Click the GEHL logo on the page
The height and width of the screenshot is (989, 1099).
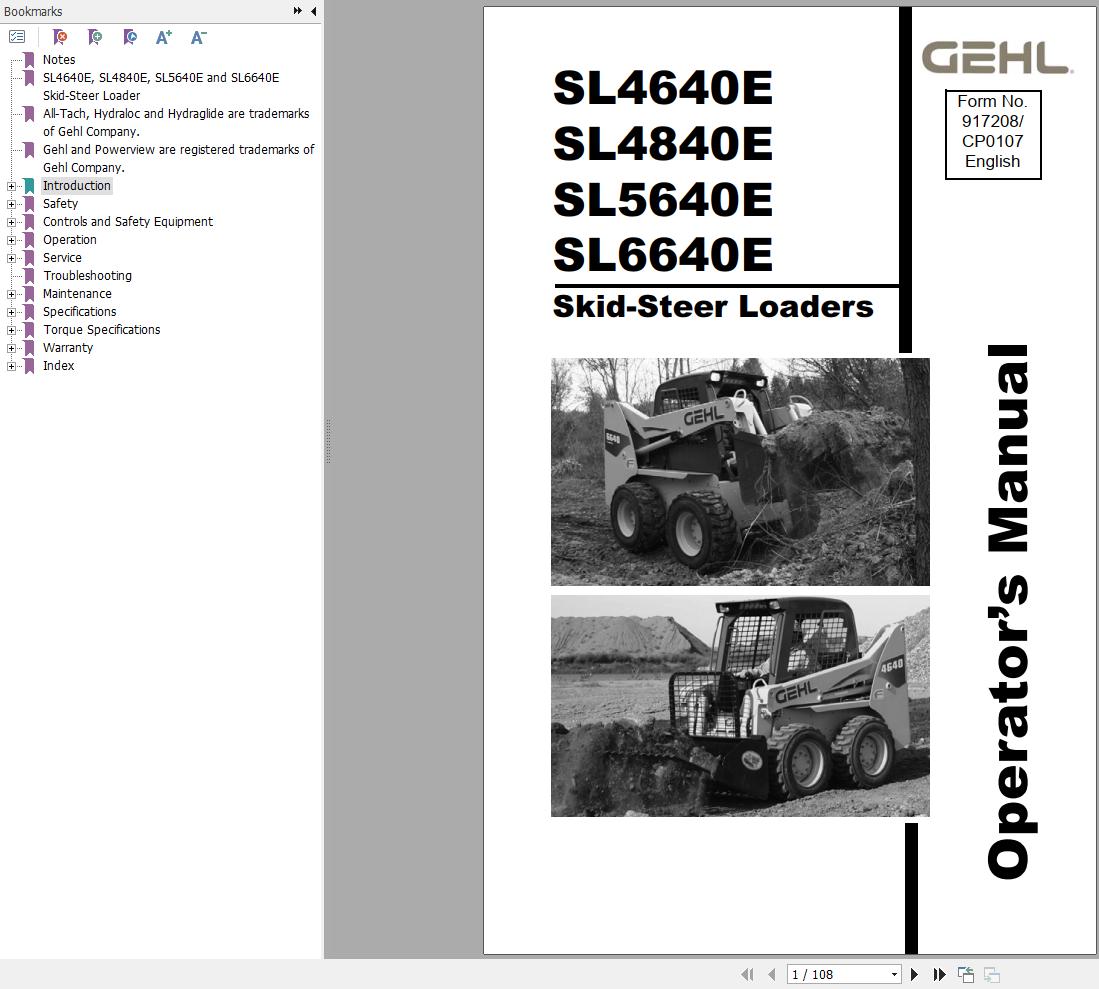coord(997,57)
